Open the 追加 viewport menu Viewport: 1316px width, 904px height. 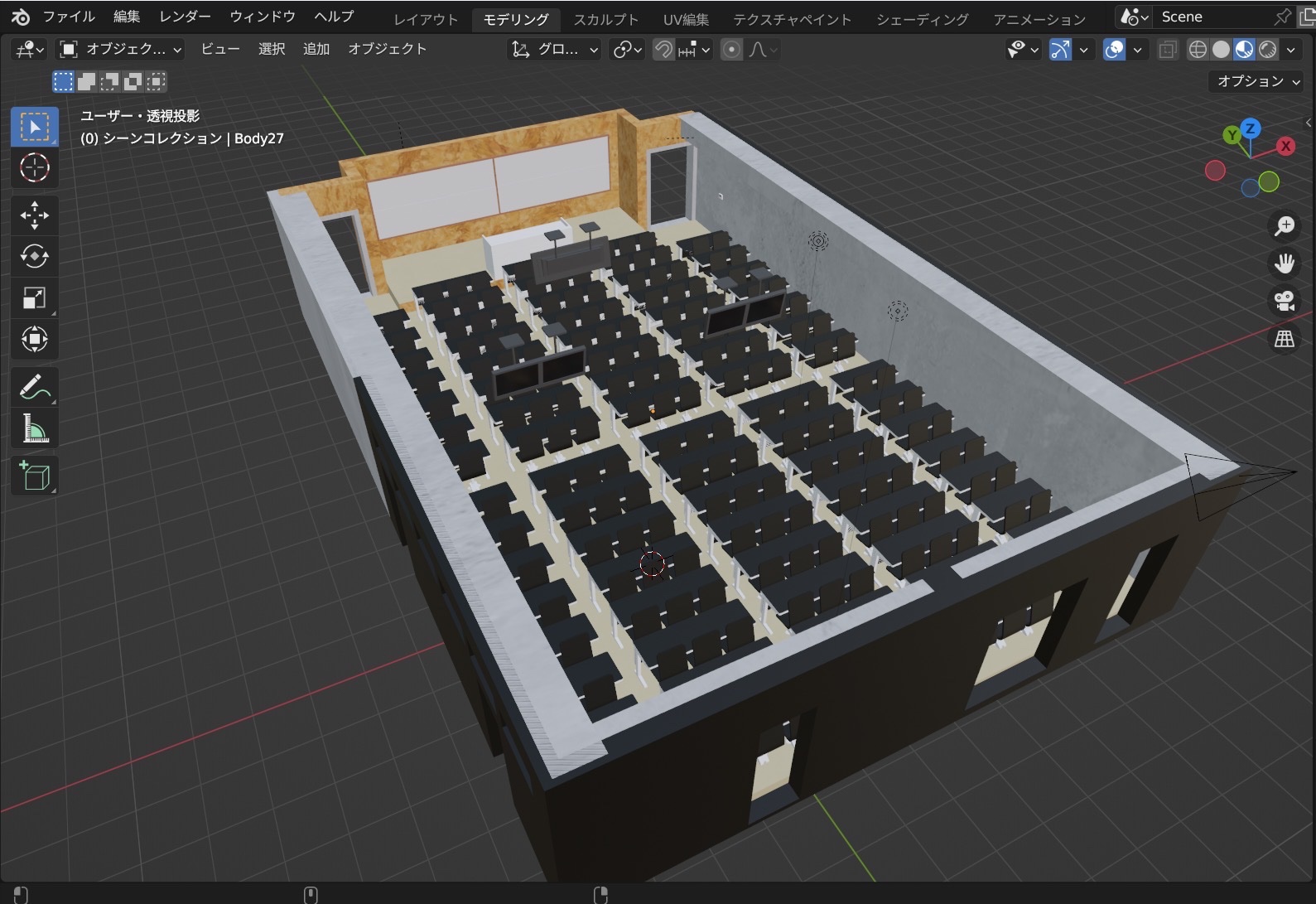click(x=316, y=50)
